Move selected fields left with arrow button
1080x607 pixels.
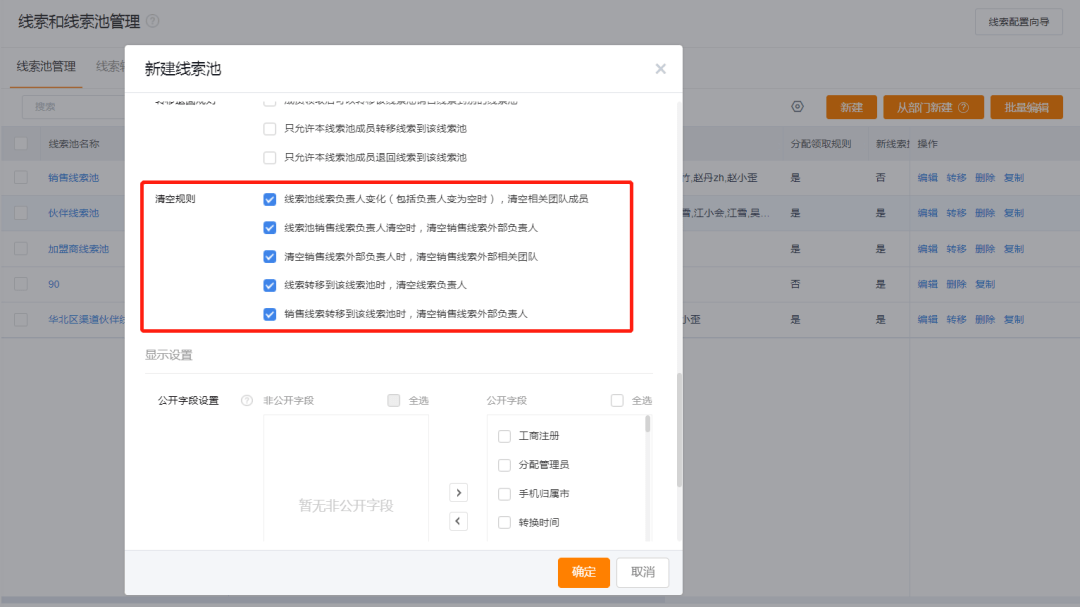tap(458, 521)
